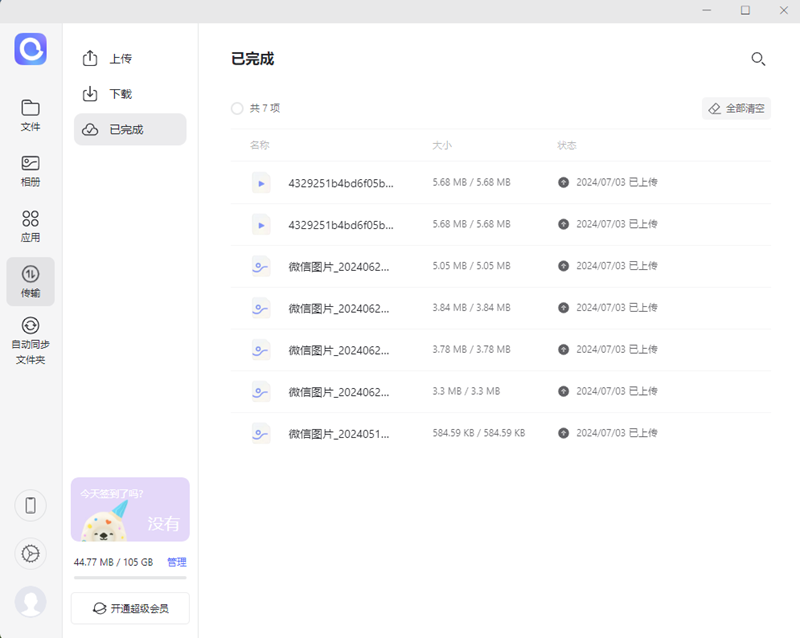
Task: Open the 文件 section in the sidebar
Action: (31, 113)
